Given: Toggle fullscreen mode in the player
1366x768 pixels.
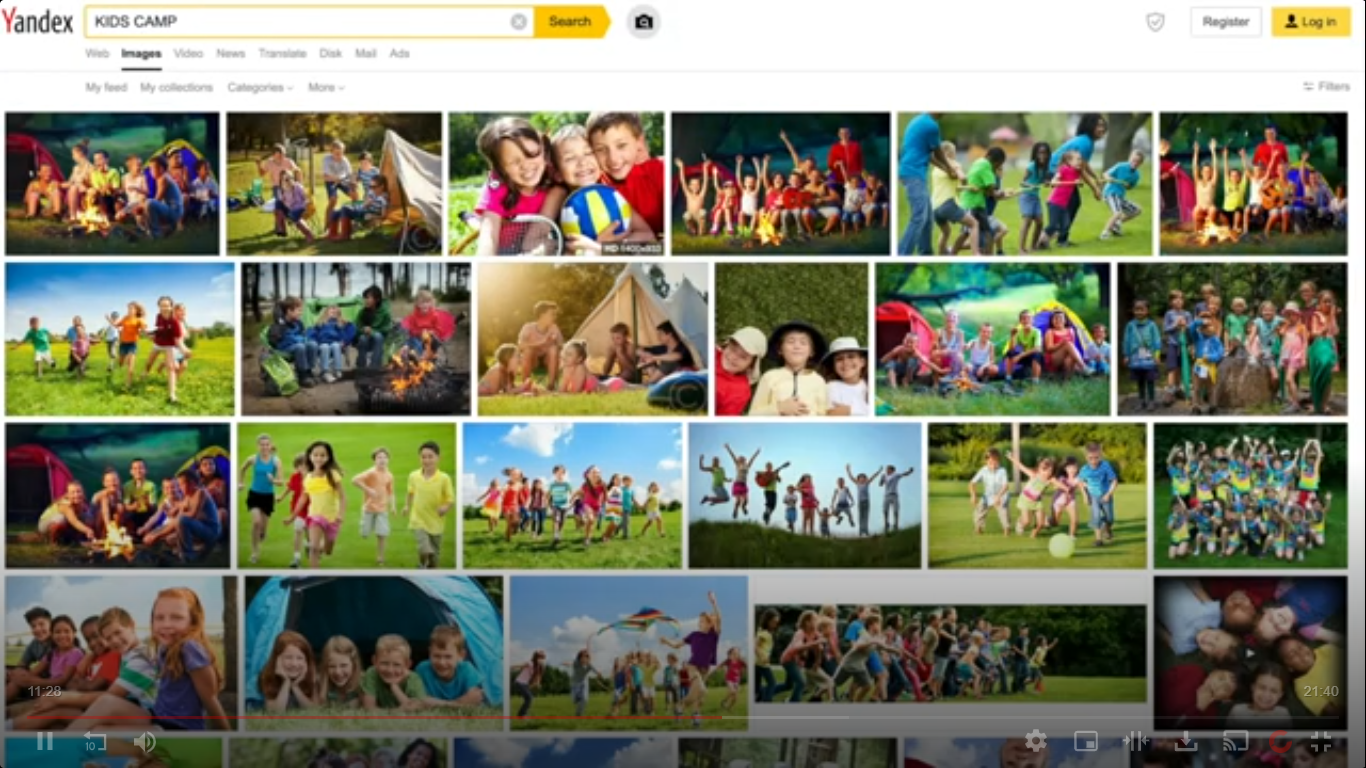Looking at the screenshot, I should tap(1321, 741).
